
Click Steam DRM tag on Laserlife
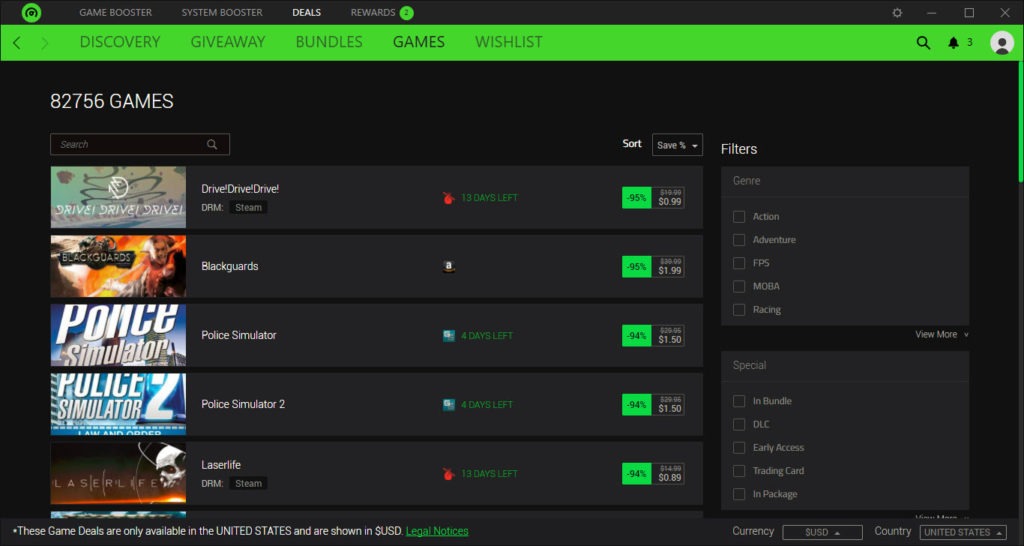[248, 484]
